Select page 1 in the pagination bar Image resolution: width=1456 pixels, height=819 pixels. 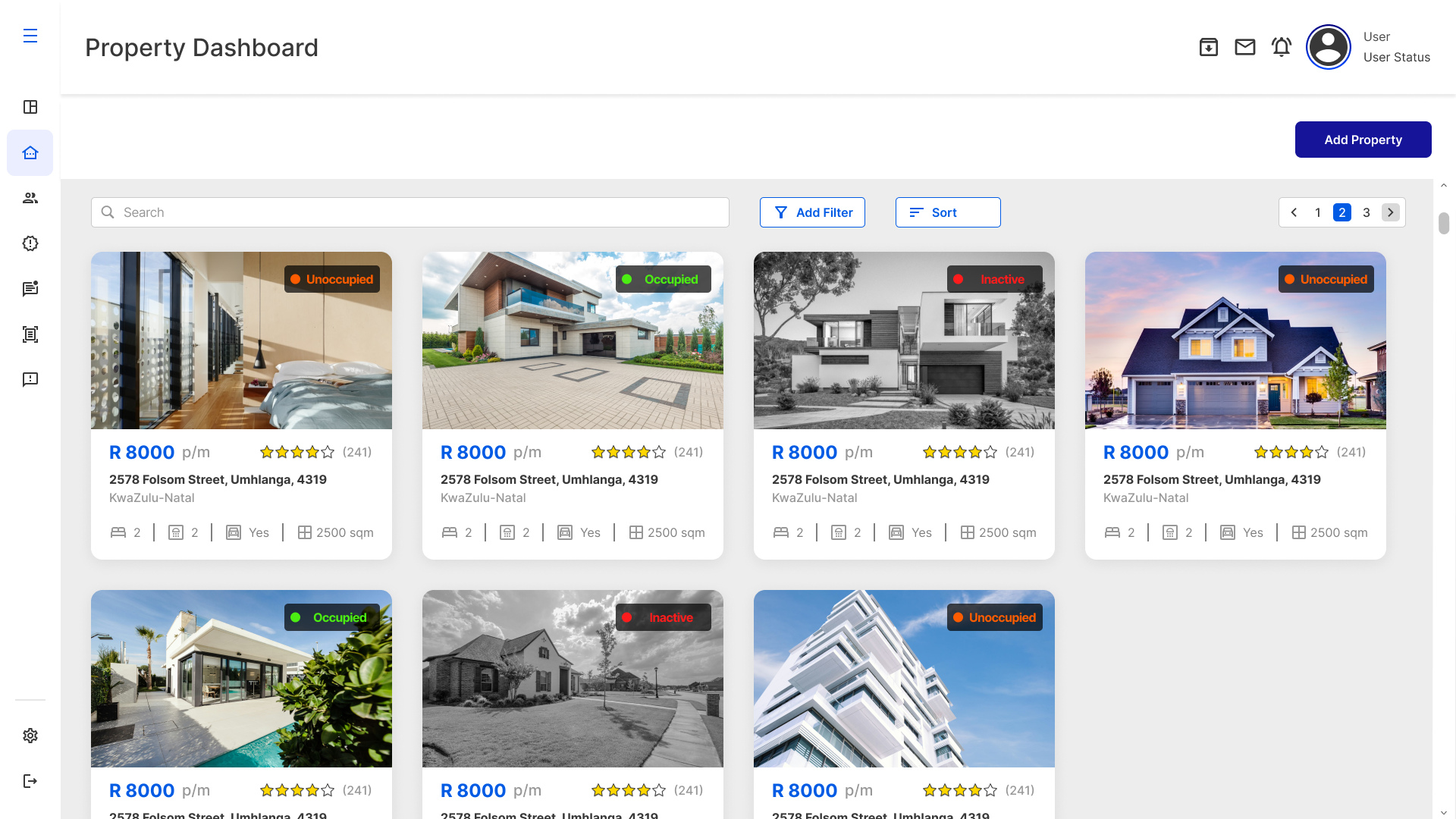pyautogui.click(x=1318, y=212)
